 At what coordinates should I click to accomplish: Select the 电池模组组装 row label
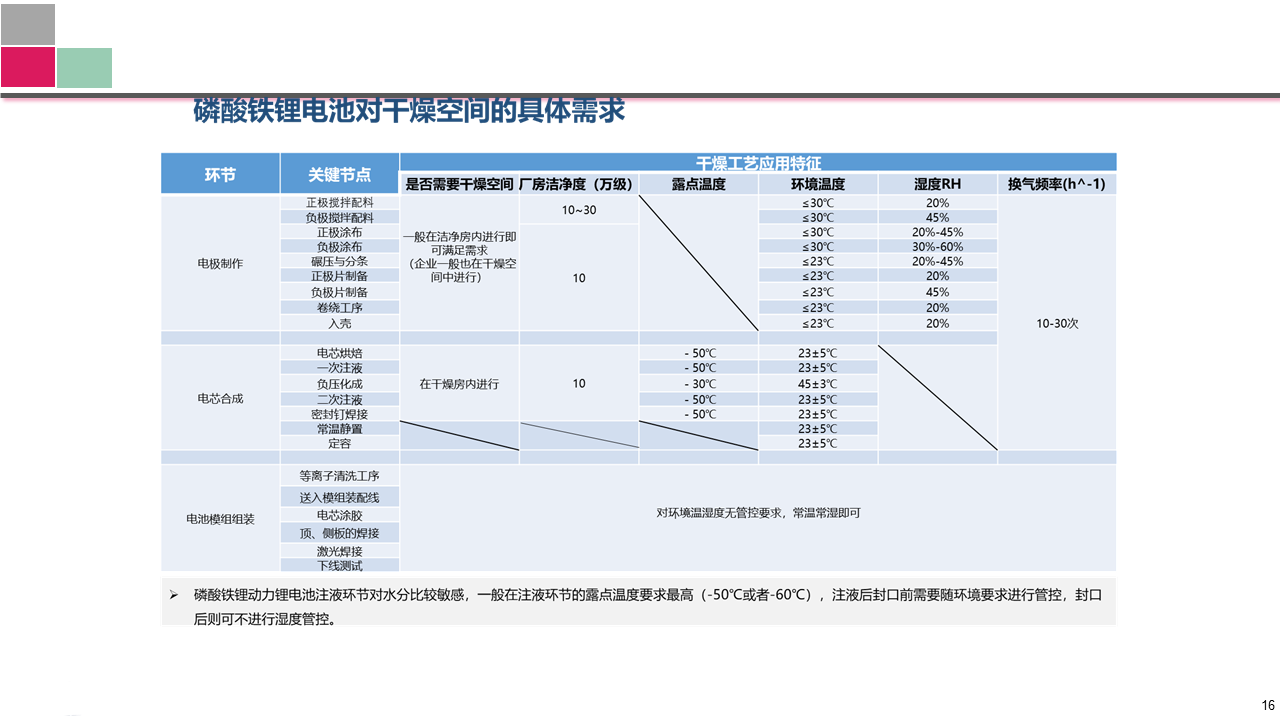pyautogui.click(x=220, y=519)
